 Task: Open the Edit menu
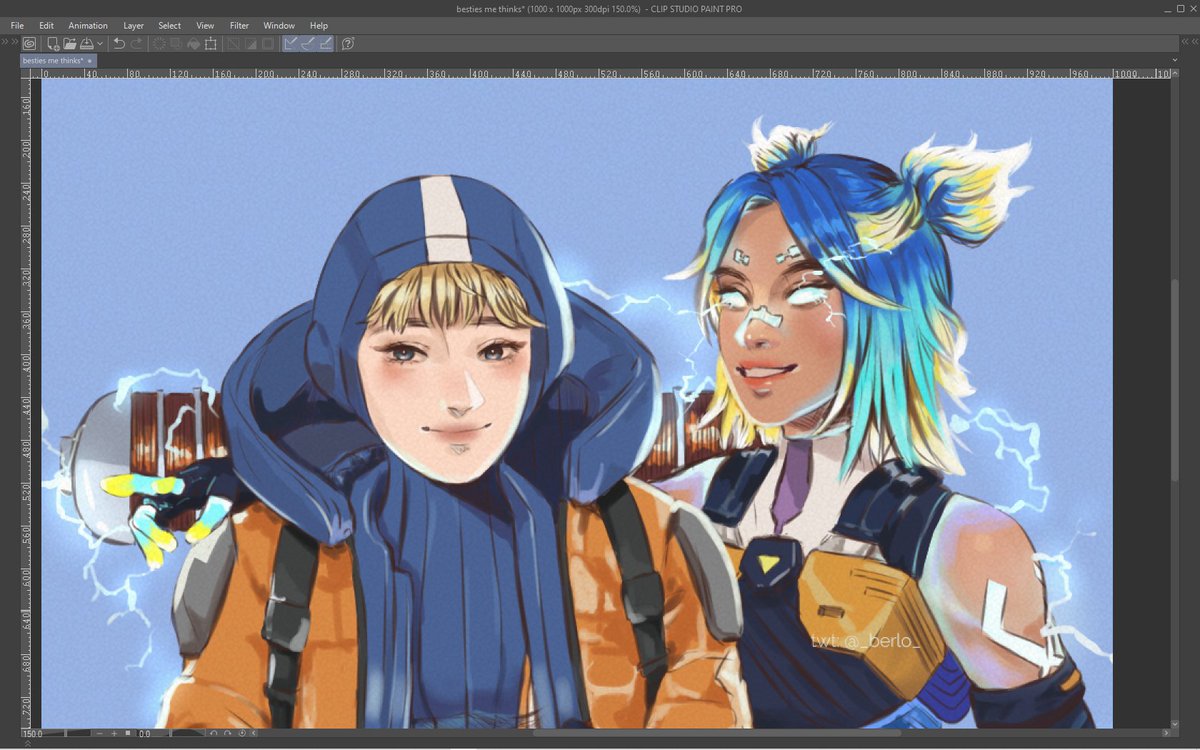[x=47, y=25]
